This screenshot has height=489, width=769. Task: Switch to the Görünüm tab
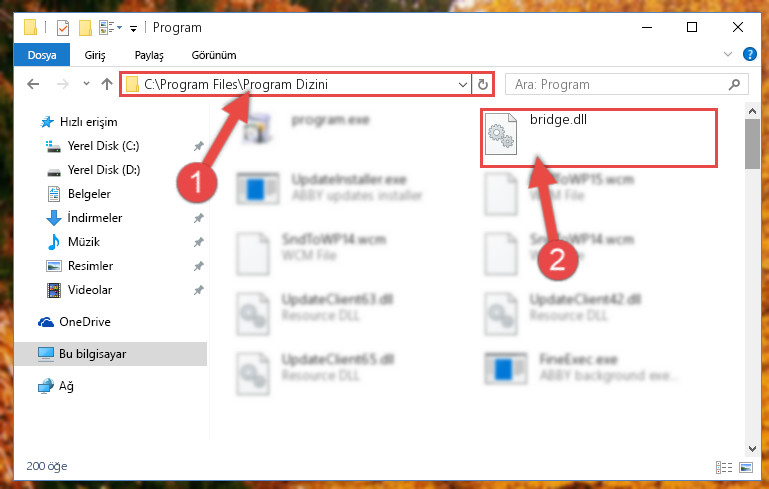(x=214, y=55)
